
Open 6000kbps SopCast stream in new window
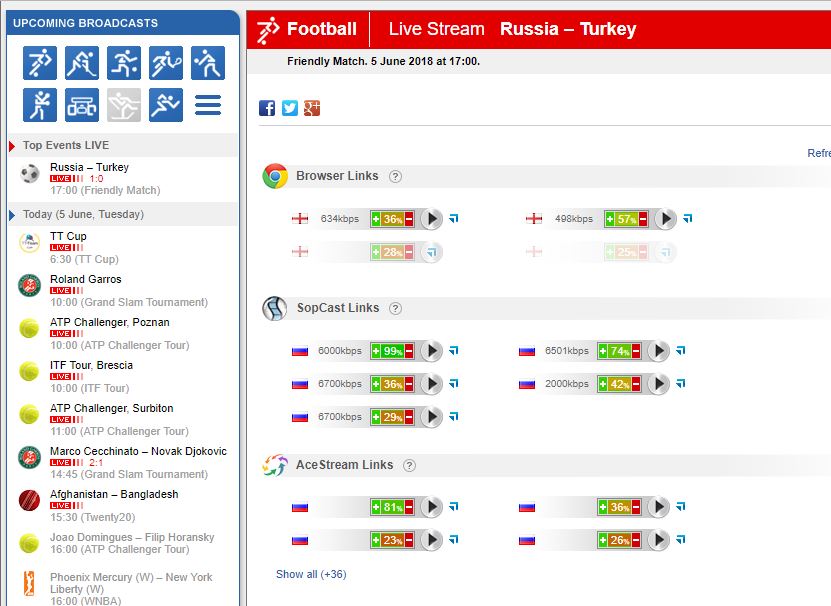pyautogui.click(x=454, y=350)
